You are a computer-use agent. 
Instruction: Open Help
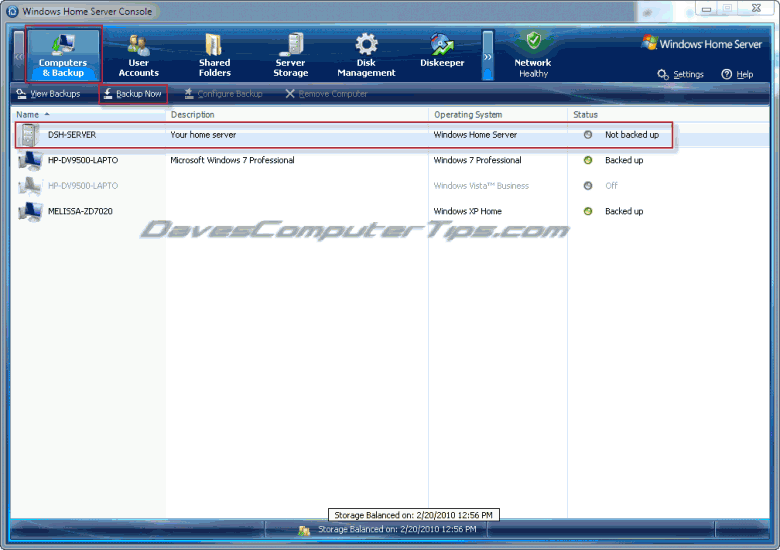pos(737,75)
